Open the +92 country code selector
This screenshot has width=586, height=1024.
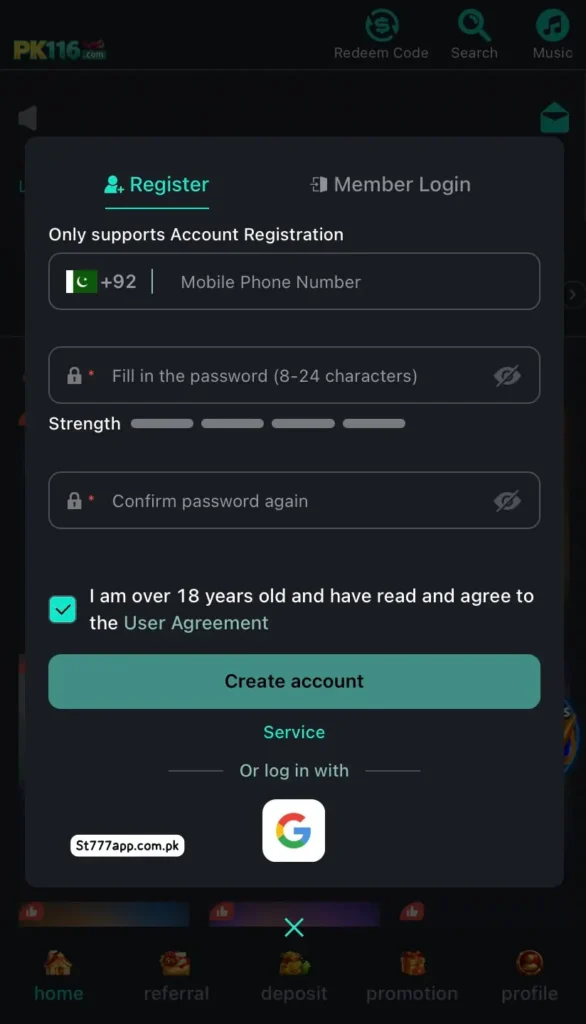(101, 281)
